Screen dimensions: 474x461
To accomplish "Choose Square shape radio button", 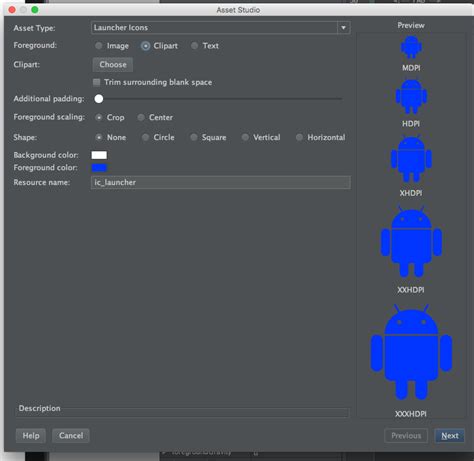I will (x=194, y=137).
